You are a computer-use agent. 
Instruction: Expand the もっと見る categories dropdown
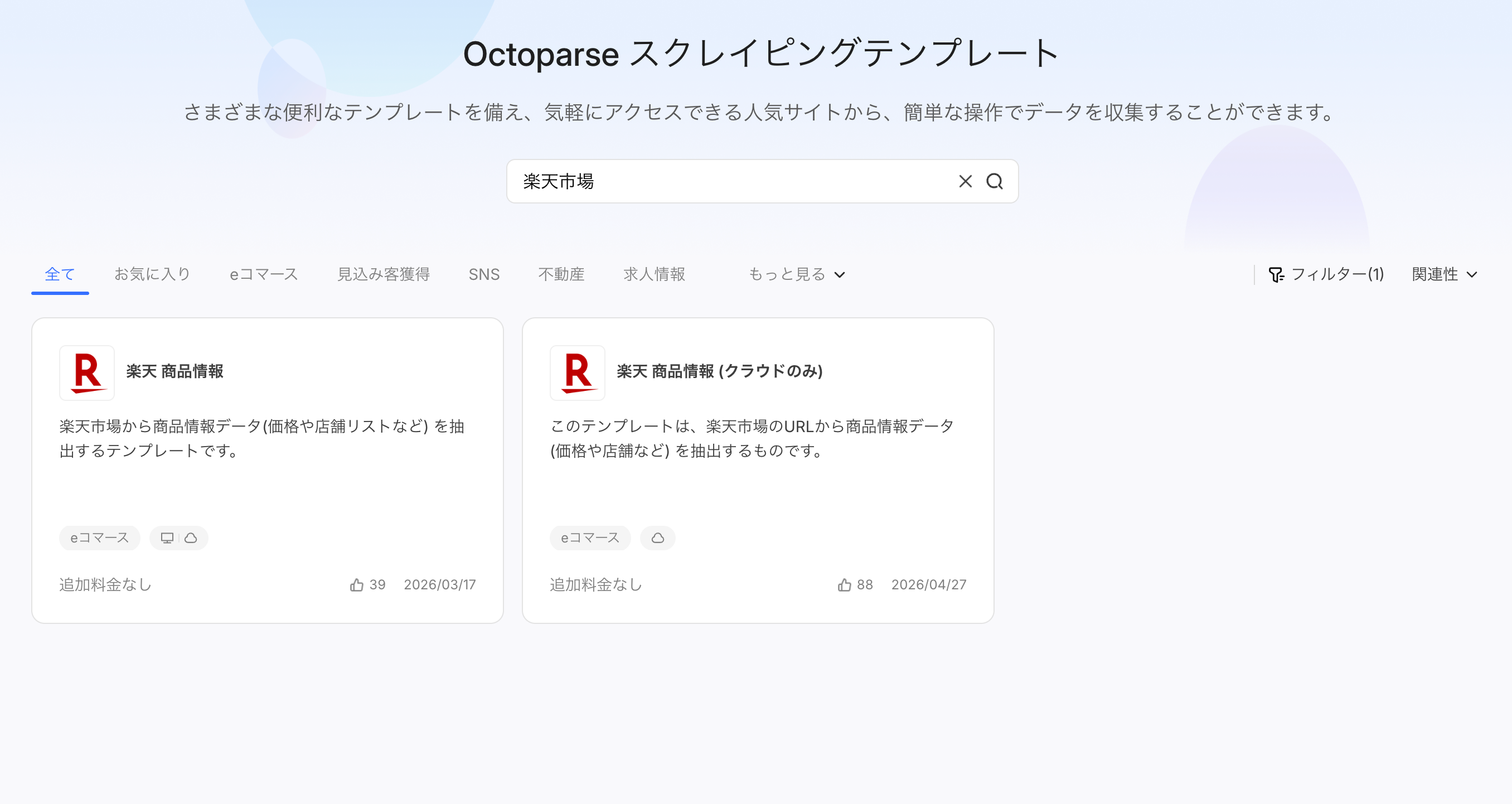[797, 274]
